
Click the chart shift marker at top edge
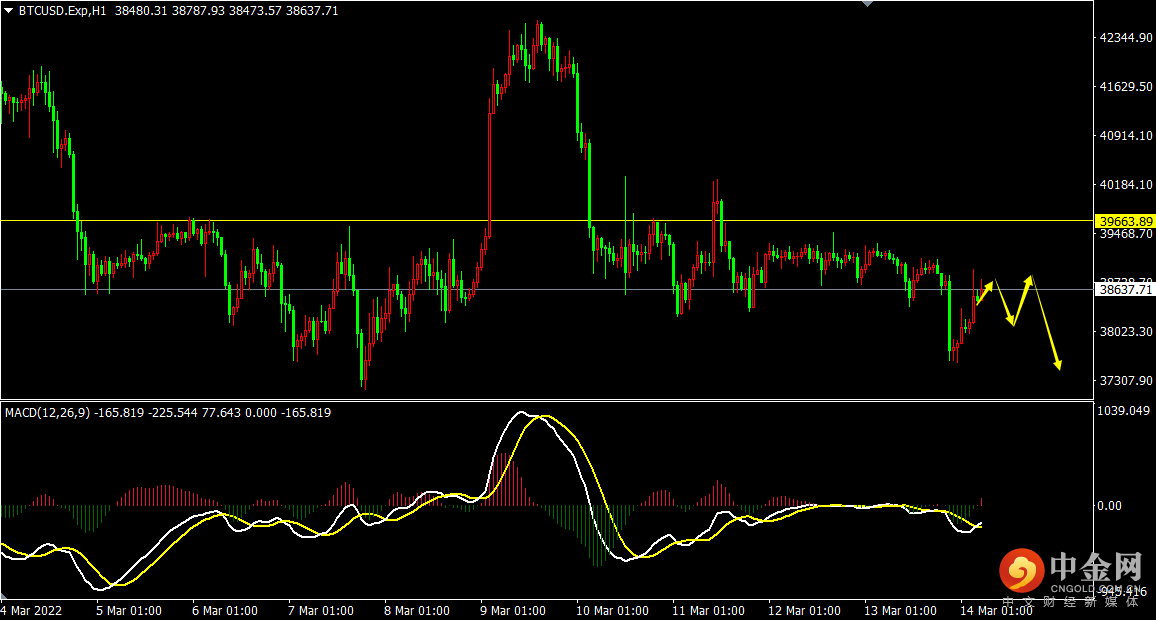point(867,4)
